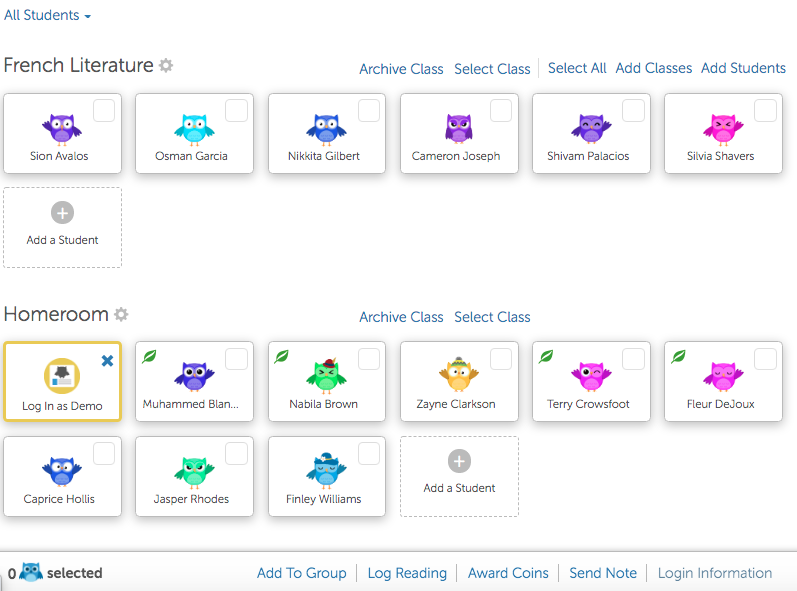Click Zayne Clarkson's orange owl avatar

click(x=459, y=375)
